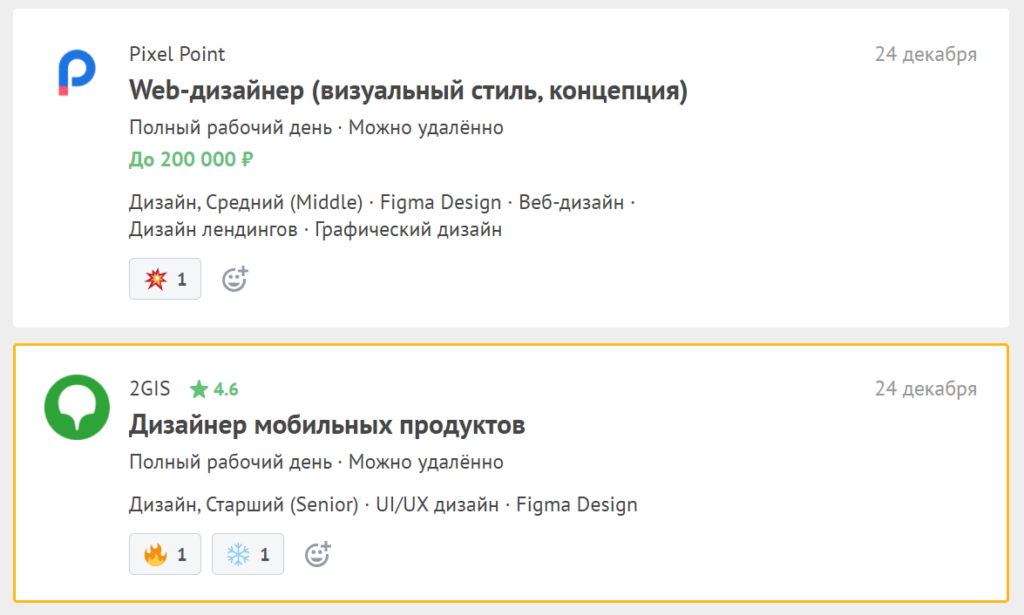
Task: Click Figma Design tag in the 2GIS card
Action: [577, 505]
